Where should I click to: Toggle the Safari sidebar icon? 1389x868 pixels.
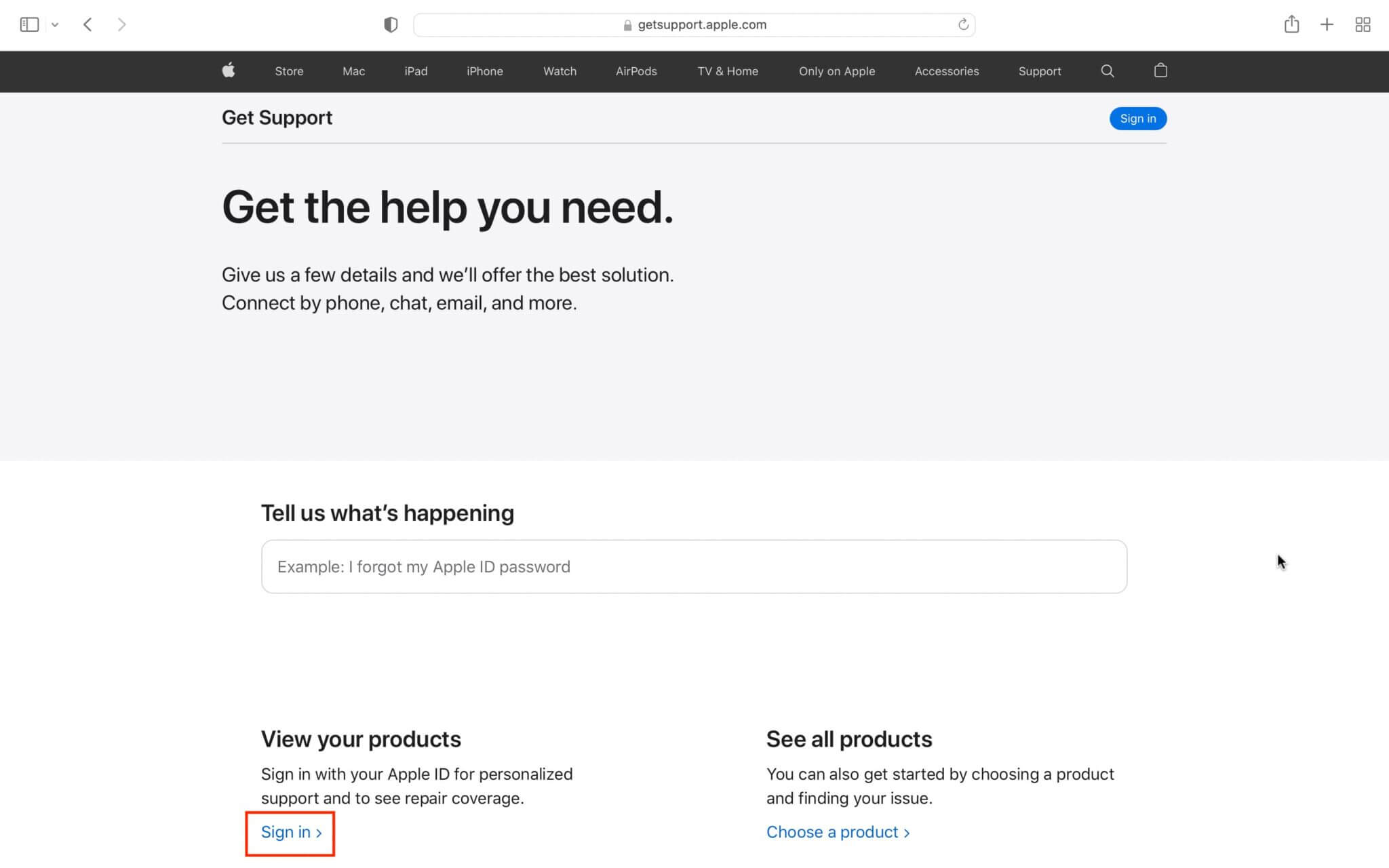coord(29,24)
